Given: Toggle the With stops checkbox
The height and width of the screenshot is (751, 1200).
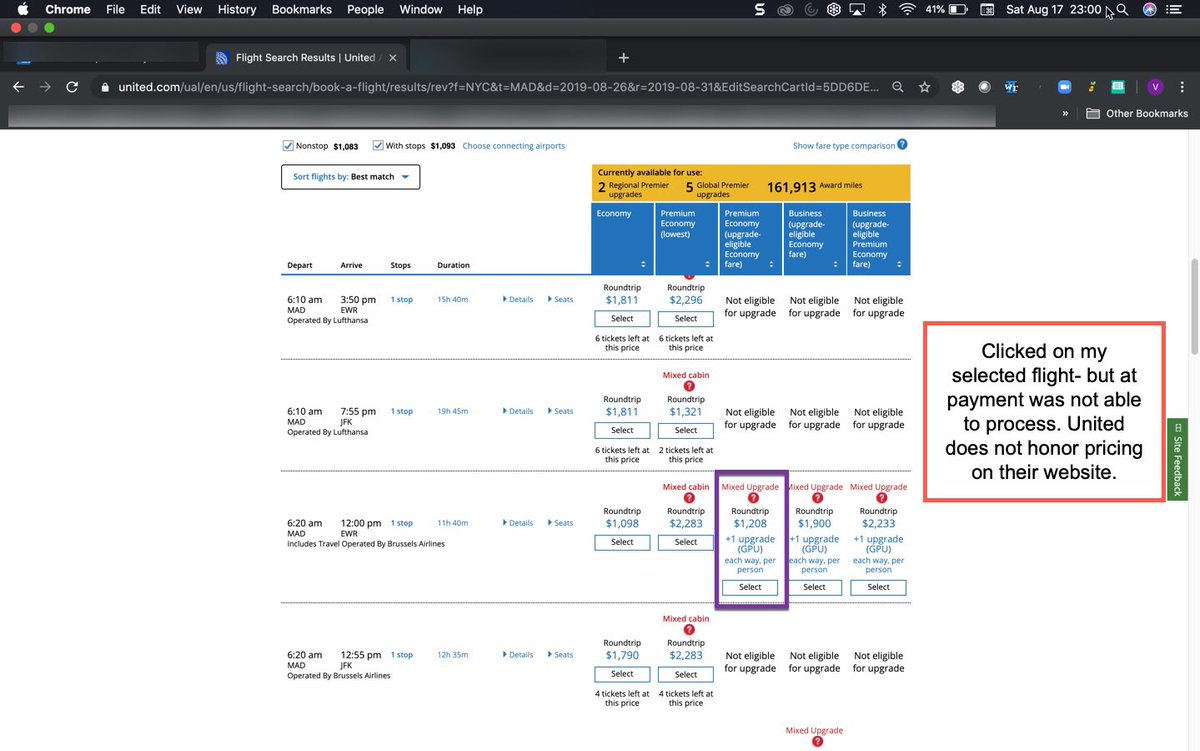Looking at the screenshot, I should 378,146.
